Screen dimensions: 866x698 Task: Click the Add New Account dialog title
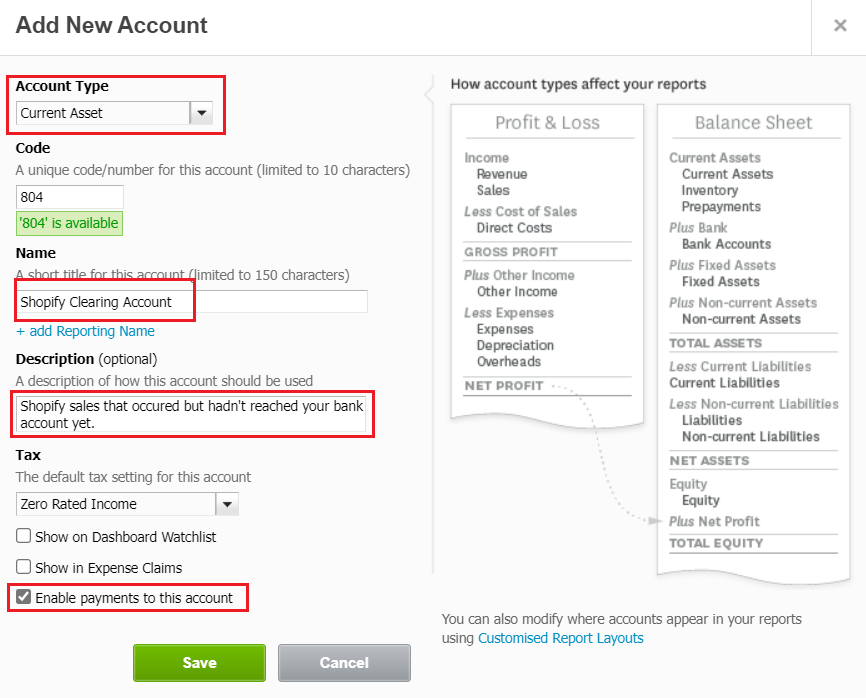coord(110,26)
